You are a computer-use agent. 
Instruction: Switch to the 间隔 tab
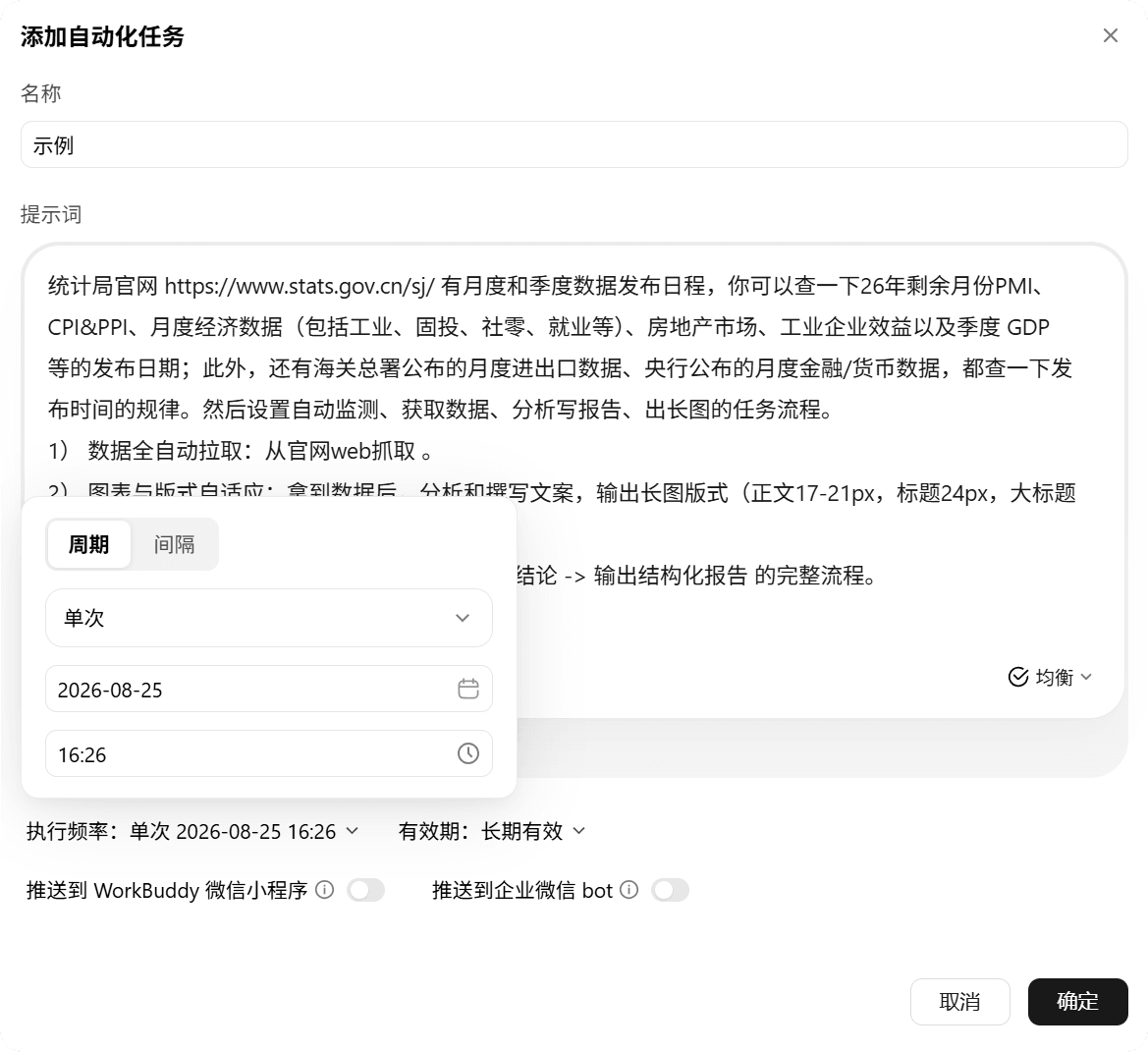(x=174, y=544)
